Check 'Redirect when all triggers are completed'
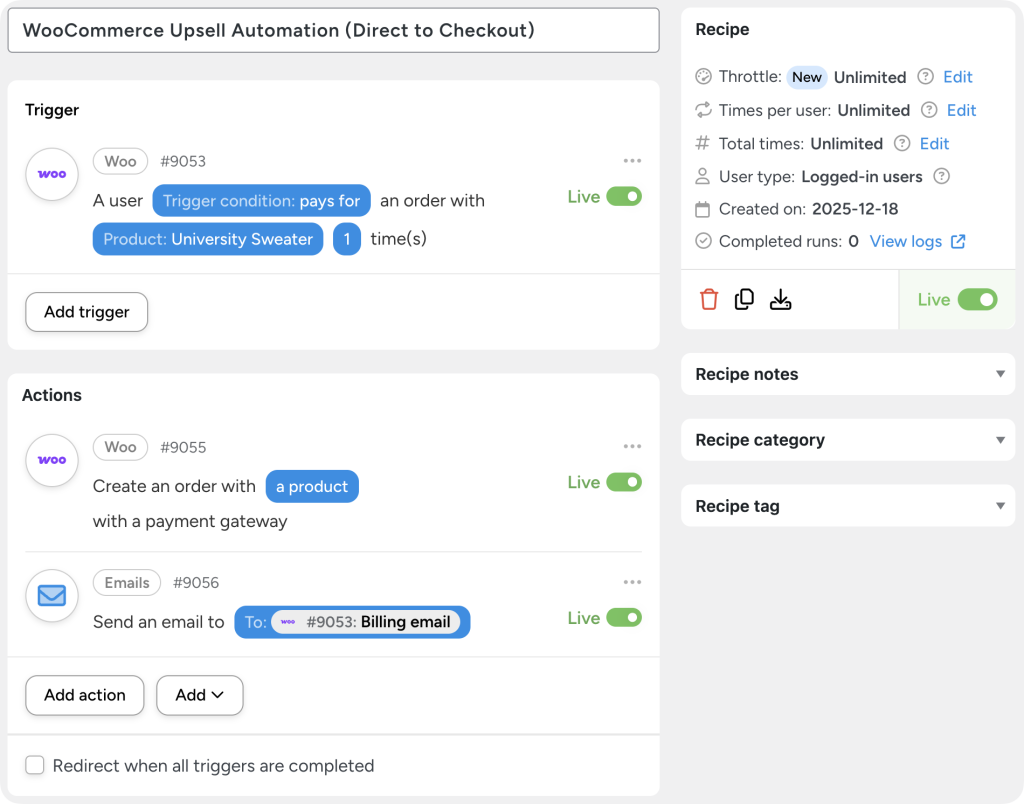Viewport: 1024px width, 804px height. [35, 765]
